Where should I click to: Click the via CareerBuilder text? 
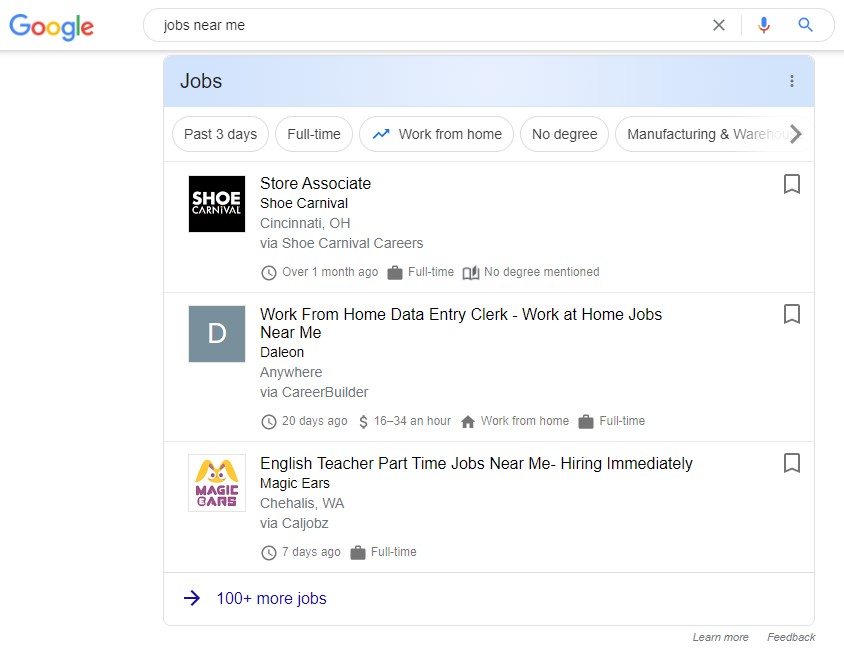[x=314, y=392]
